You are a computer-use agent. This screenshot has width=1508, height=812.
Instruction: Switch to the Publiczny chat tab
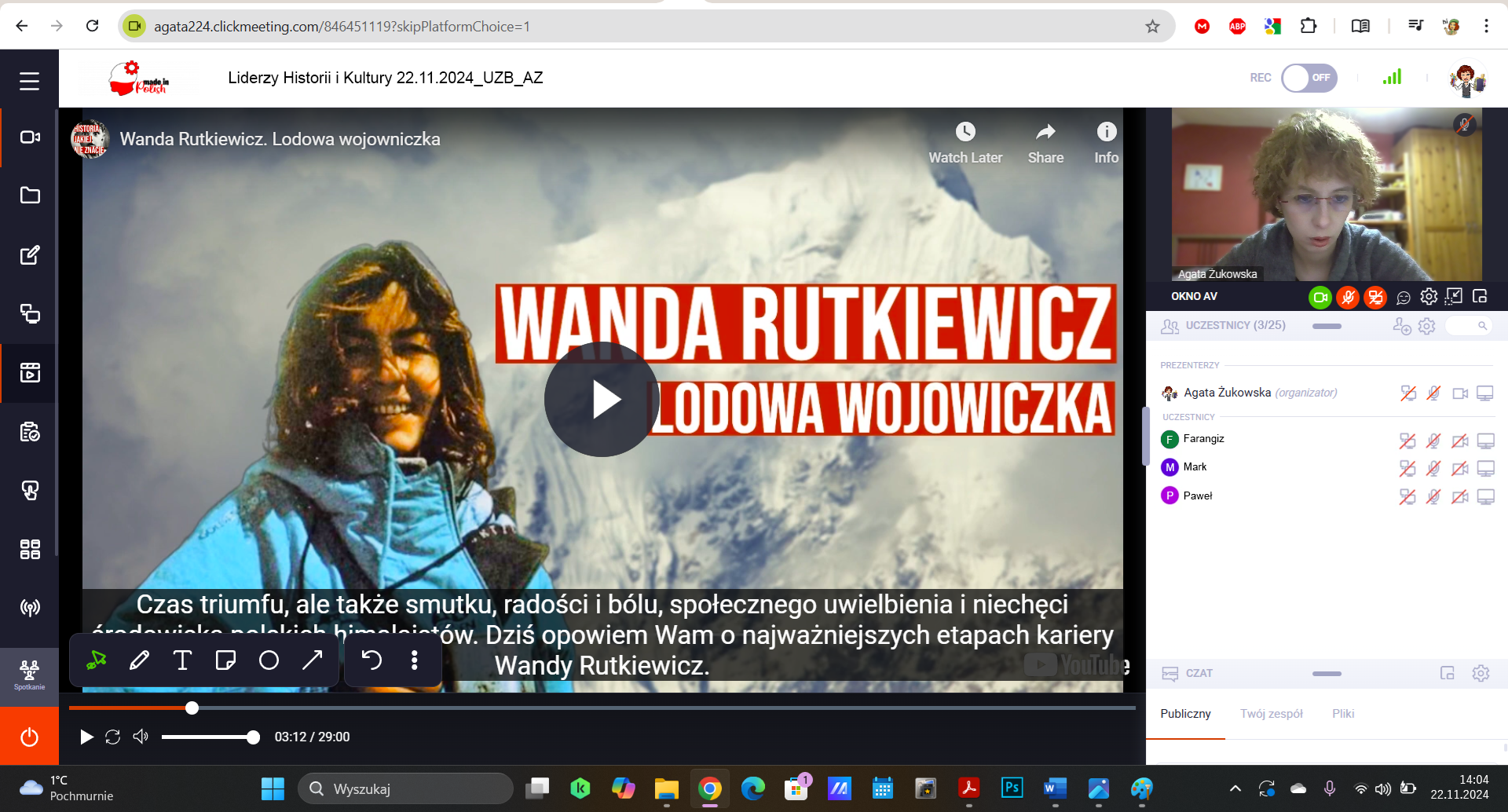tap(1185, 714)
